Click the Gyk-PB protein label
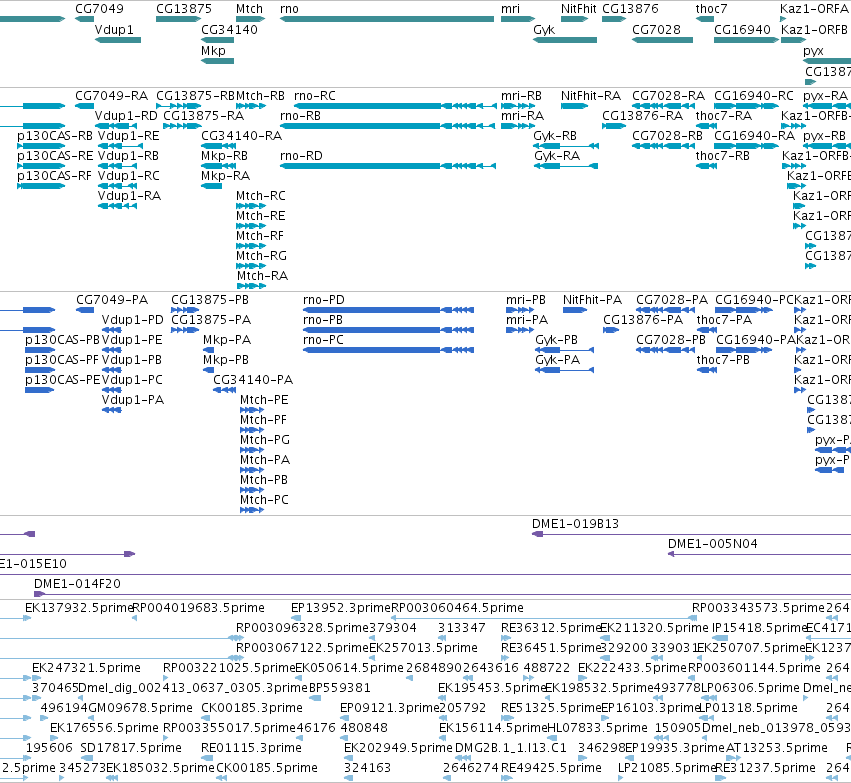The height and width of the screenshot is (783, 851). pos(556,340)
